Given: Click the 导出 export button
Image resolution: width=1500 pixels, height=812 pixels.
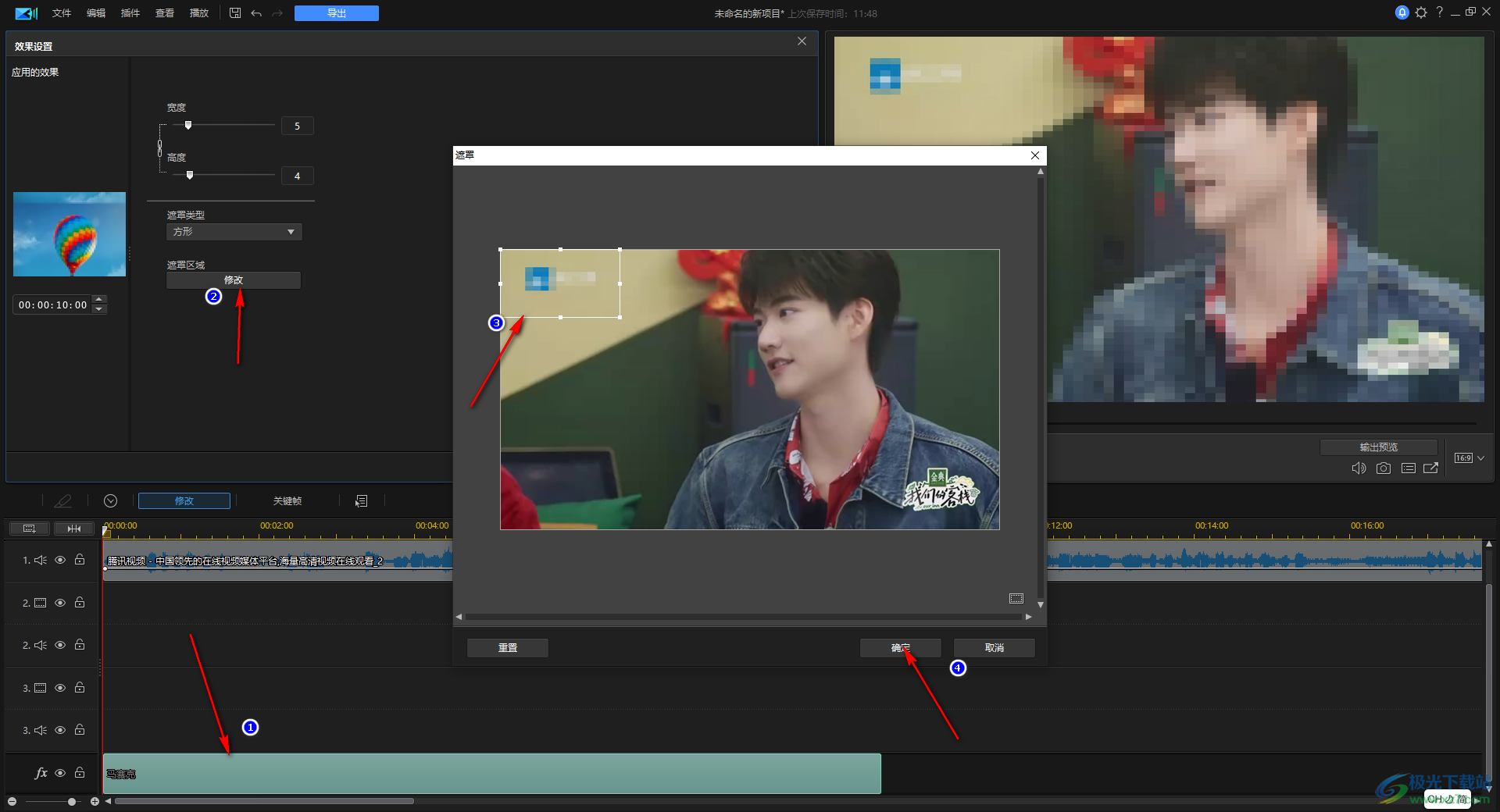Looking at the screenshot, I should pos(337,13).
